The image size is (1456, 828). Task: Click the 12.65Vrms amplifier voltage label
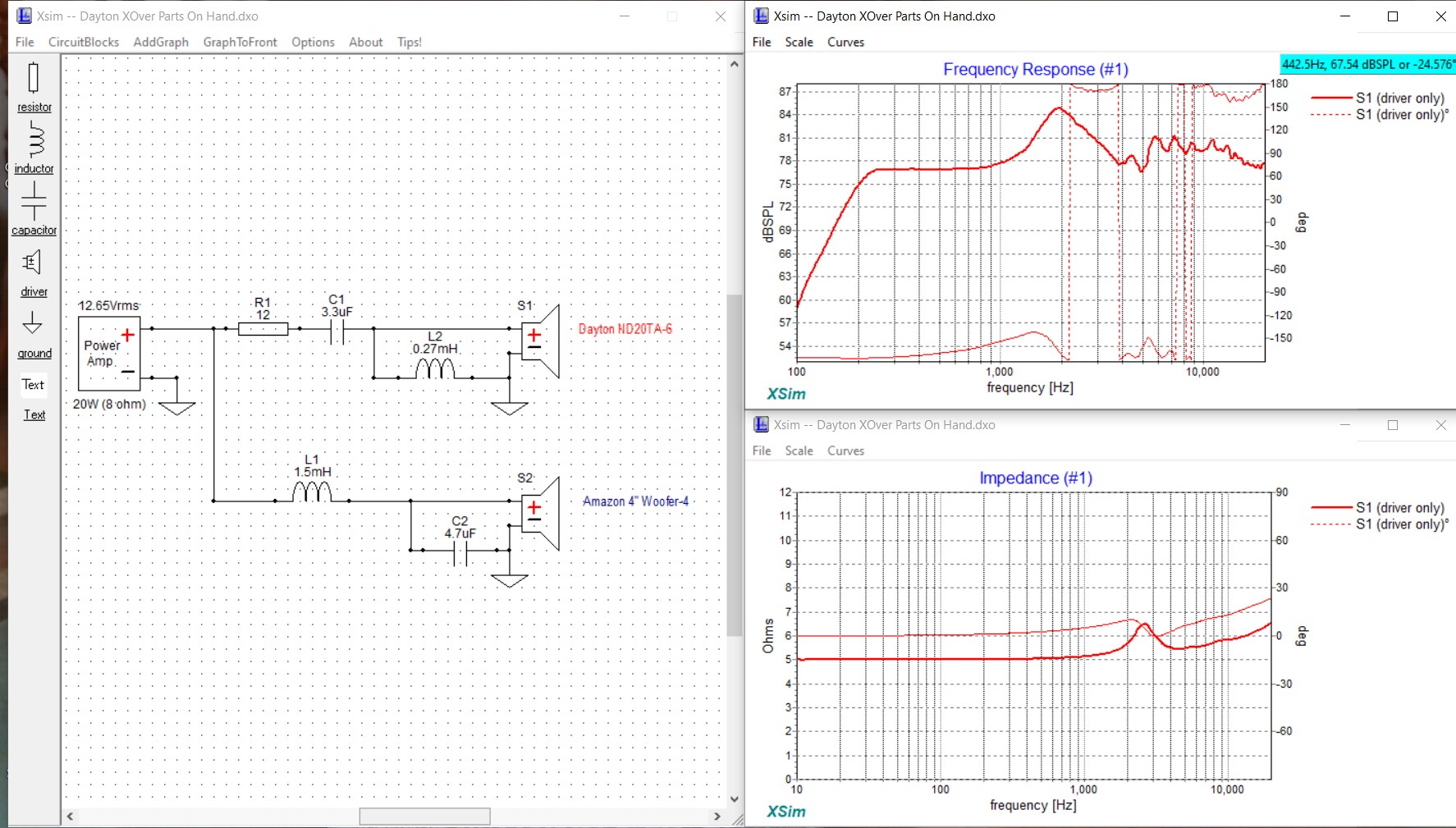tap(108, 305)
